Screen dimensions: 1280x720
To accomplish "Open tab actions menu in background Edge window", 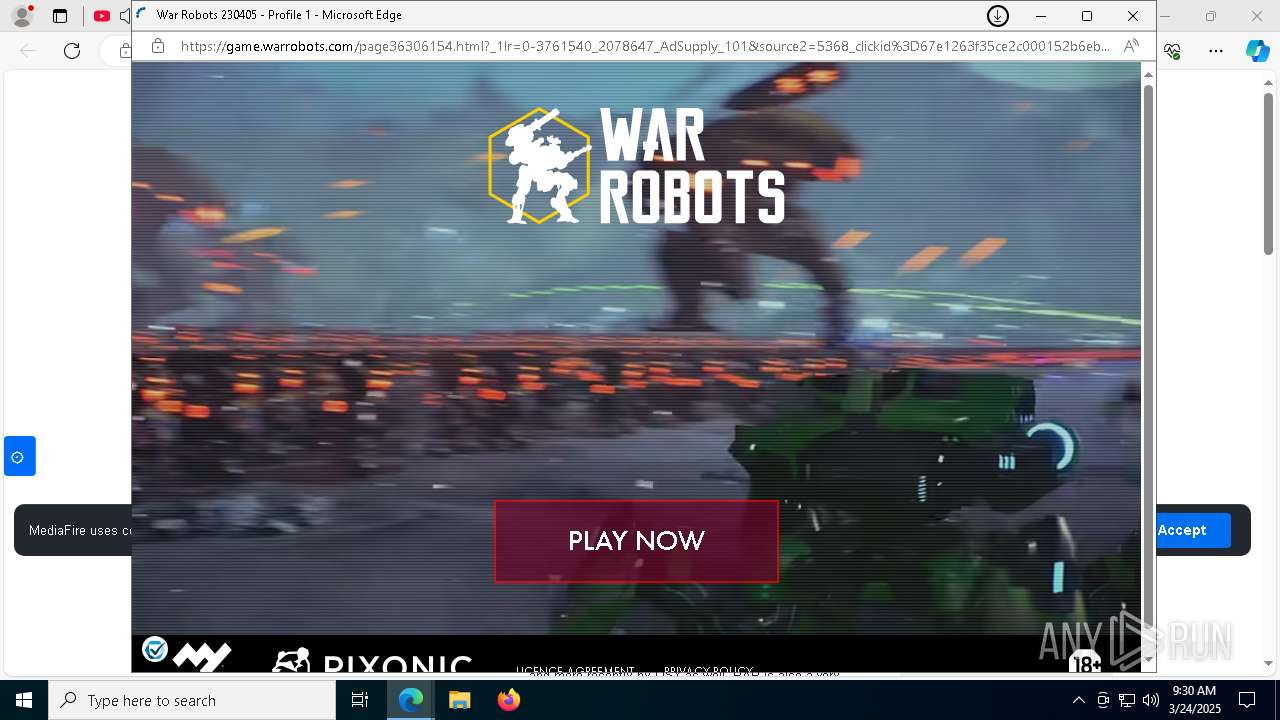I will coord(60,16).
